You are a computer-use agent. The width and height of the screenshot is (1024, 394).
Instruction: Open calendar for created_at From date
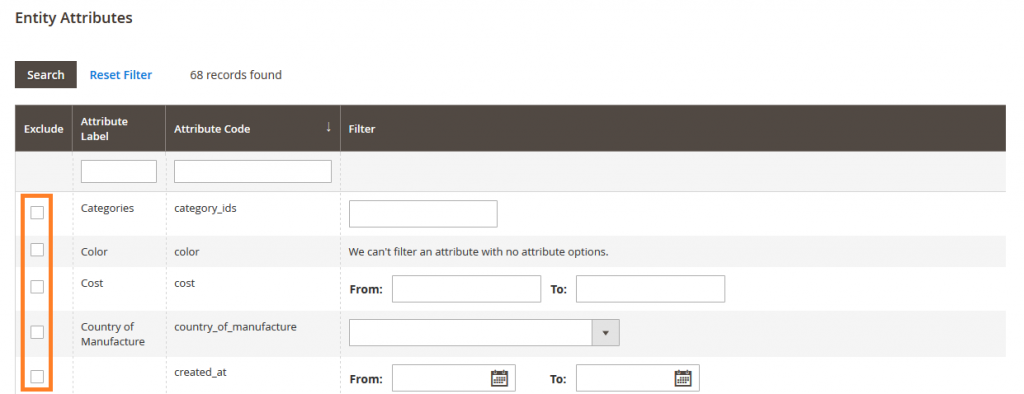tap(500, 378)
